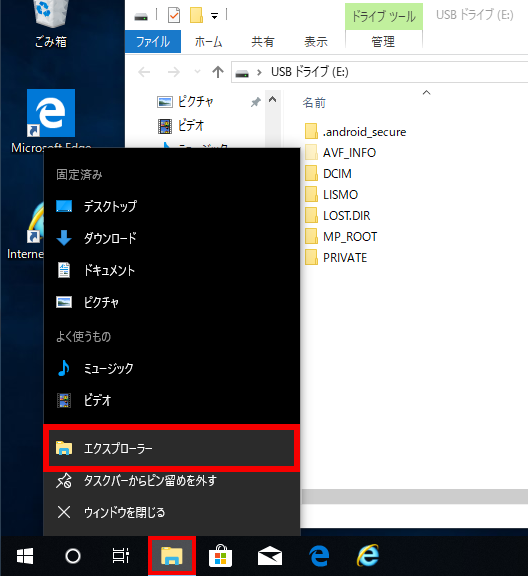Screen dimensions: 528x576
Task: Click the Back navigation arrow
Action: (x=144, y=72)
